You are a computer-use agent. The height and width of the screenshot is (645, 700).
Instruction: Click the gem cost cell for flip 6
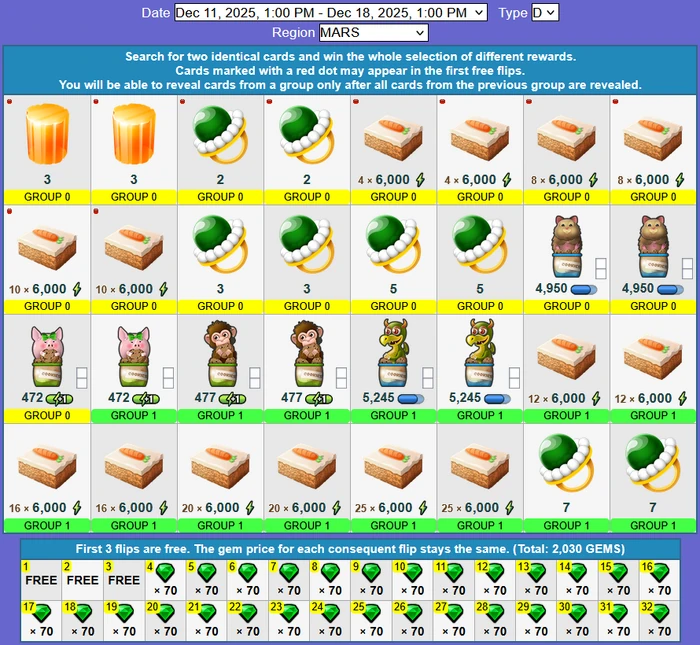click(248, 580)
